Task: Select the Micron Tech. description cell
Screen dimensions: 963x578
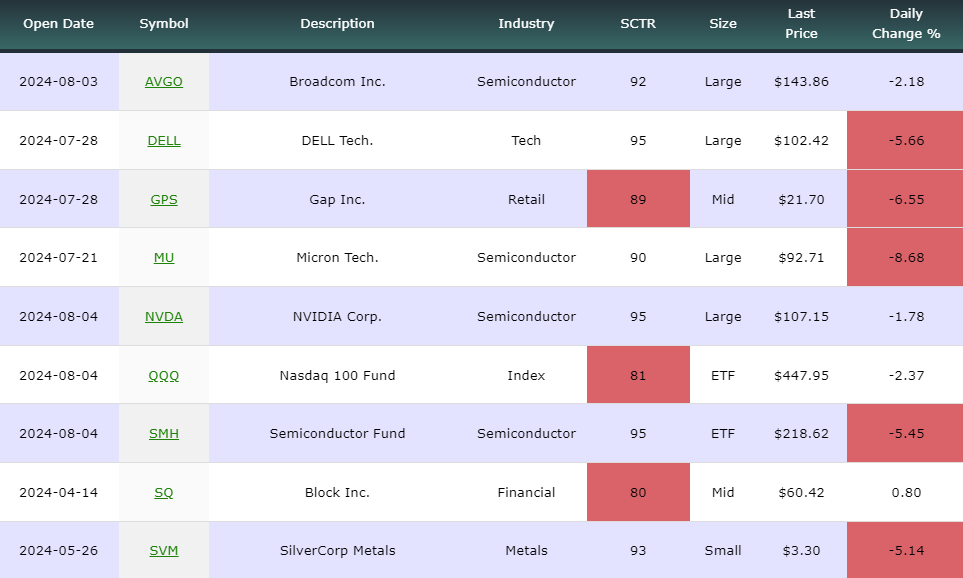Action: [337, 258]
